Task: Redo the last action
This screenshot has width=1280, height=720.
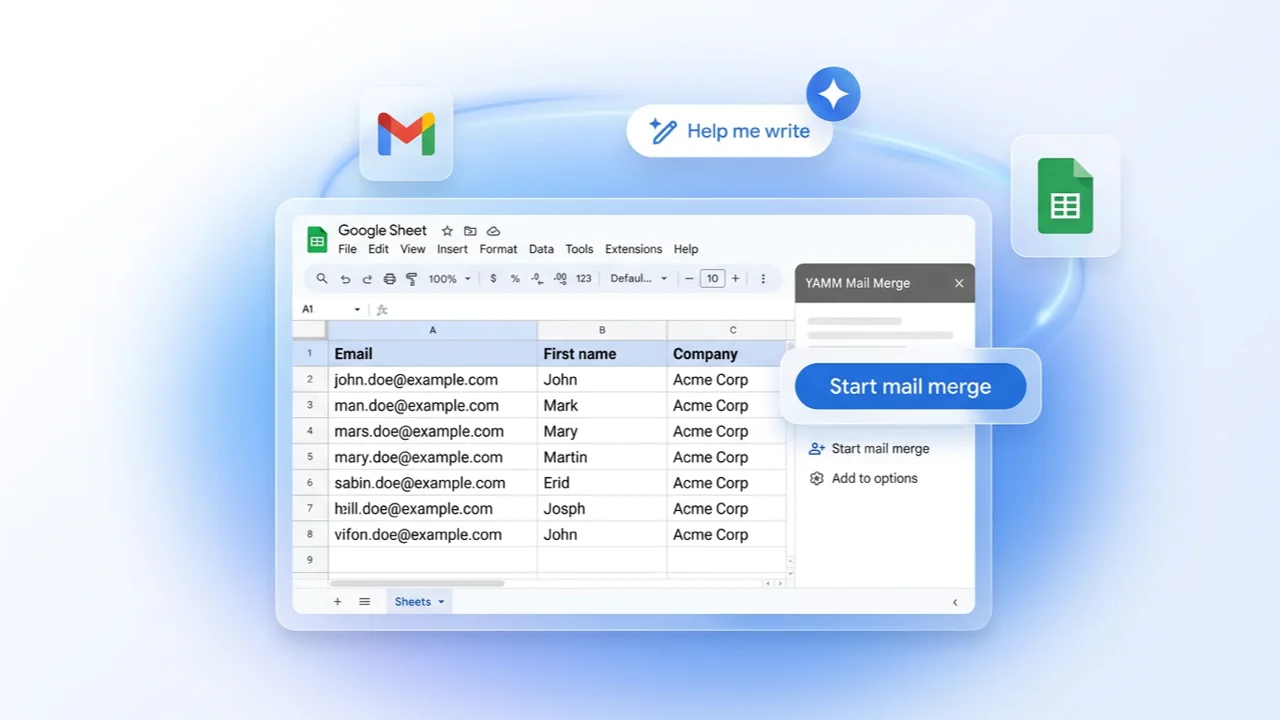Action: (367, 279)
